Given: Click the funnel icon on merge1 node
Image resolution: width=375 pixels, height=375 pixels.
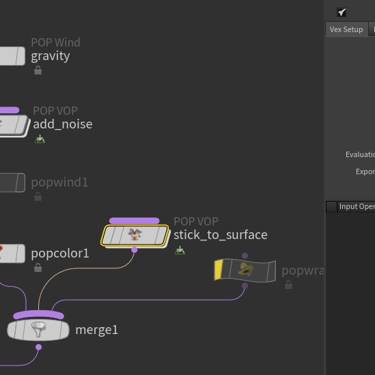Looking at the screenshot, I should pos(39,330).
